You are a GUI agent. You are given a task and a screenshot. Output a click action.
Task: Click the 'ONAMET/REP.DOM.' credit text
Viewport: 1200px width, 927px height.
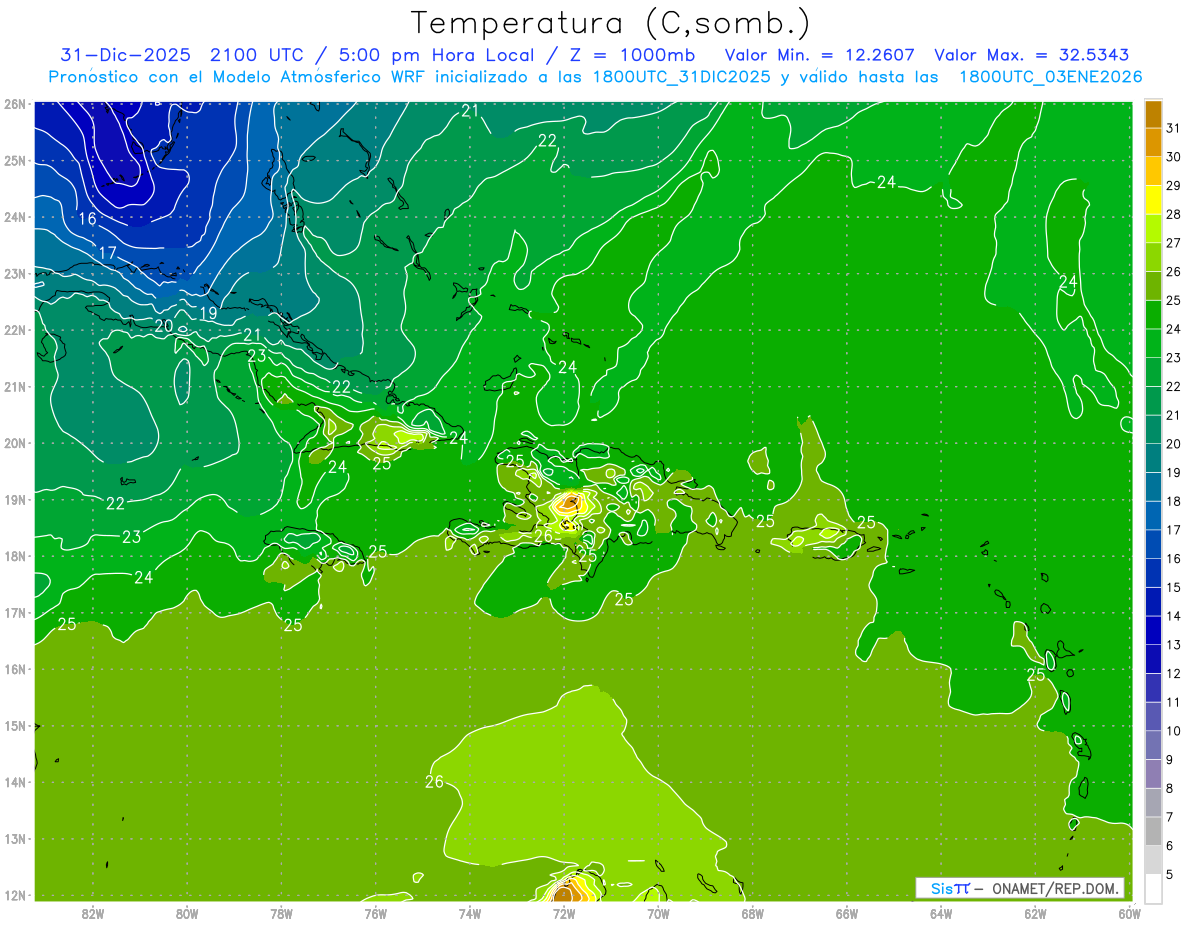[x=1057, y=888]
